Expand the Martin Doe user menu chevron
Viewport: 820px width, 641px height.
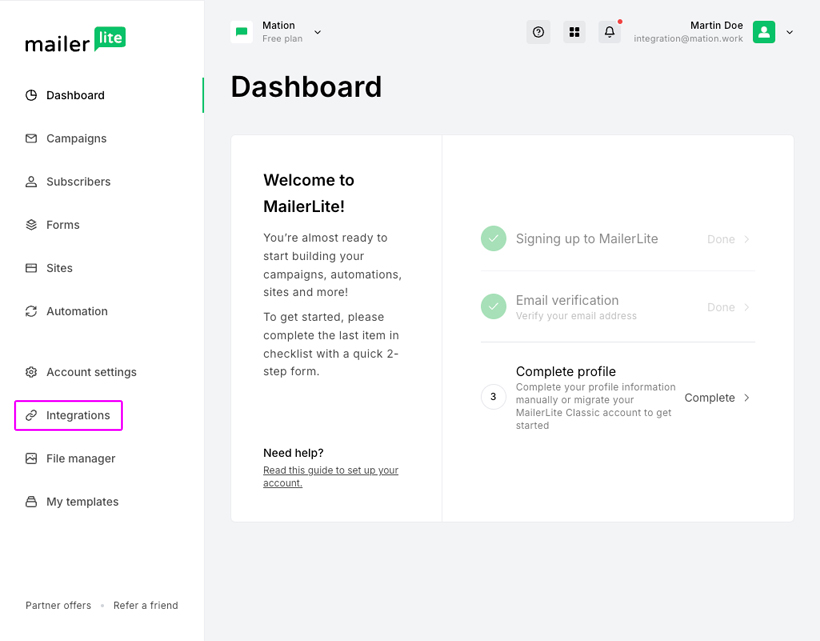click(790, 32)
